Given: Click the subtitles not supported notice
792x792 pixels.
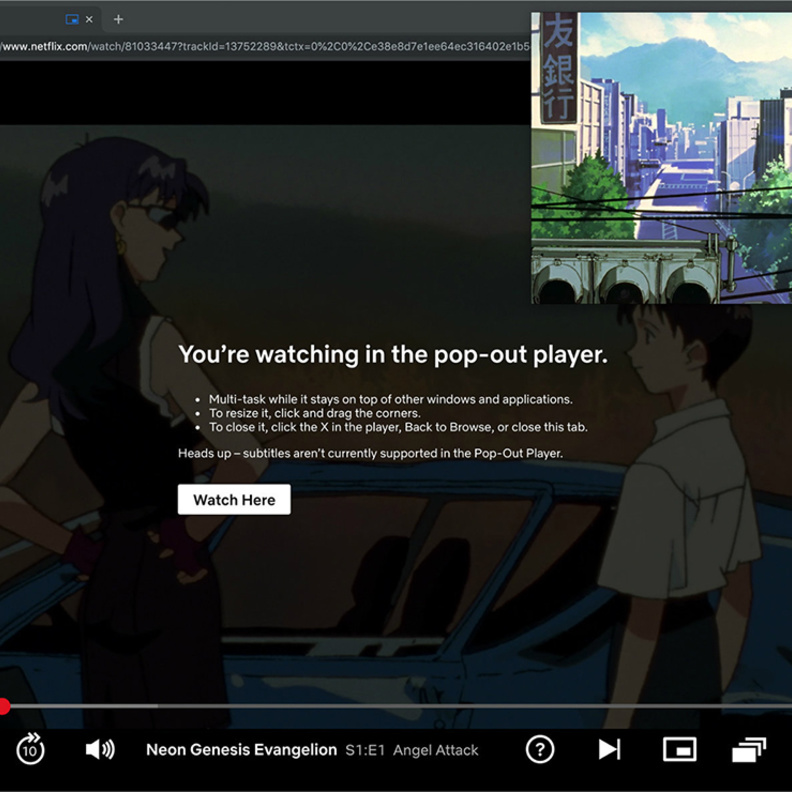Looking at the screenshot, I should tap(370, 453).
